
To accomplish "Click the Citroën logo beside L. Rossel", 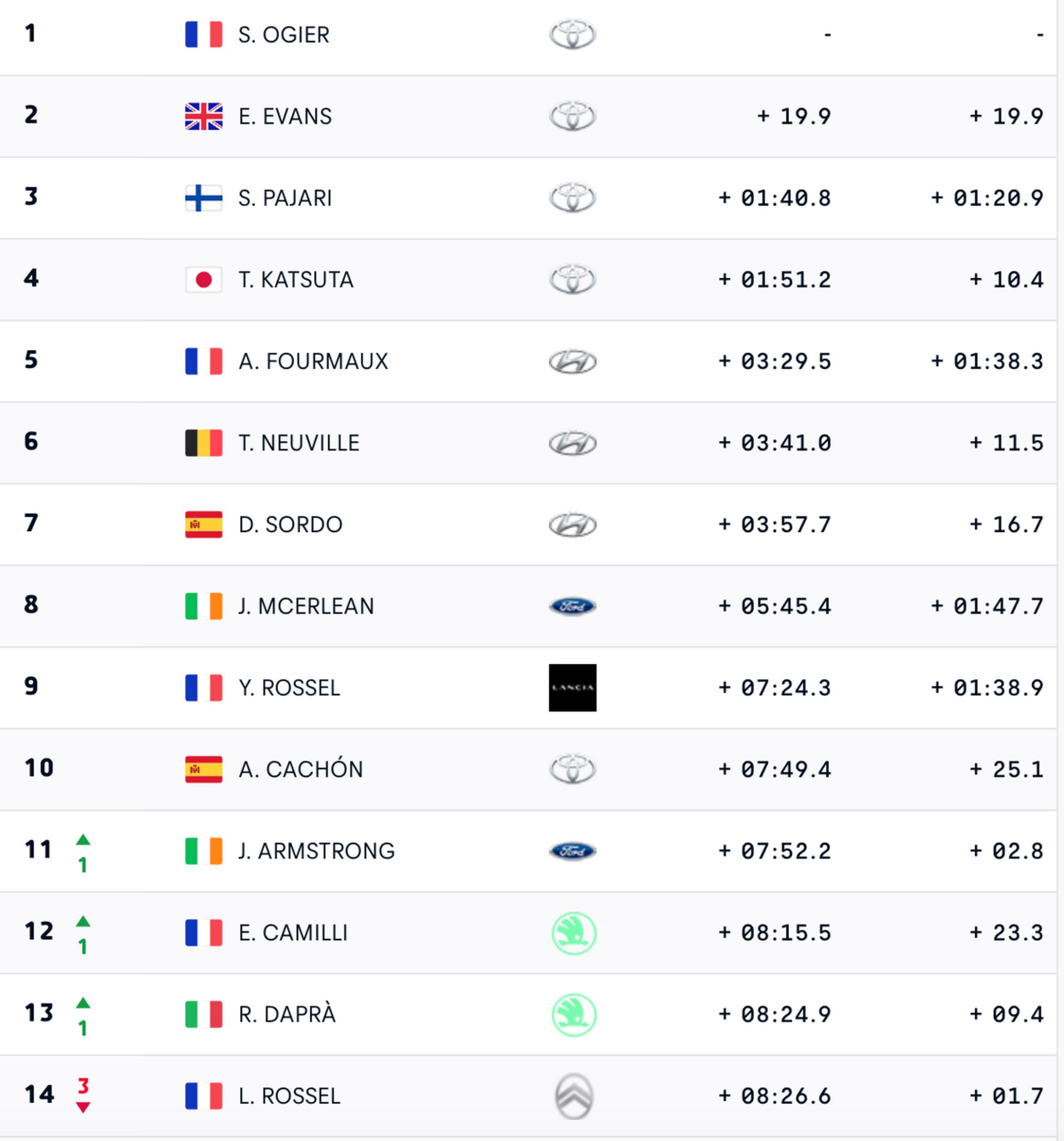I will tap(574, 1096).
